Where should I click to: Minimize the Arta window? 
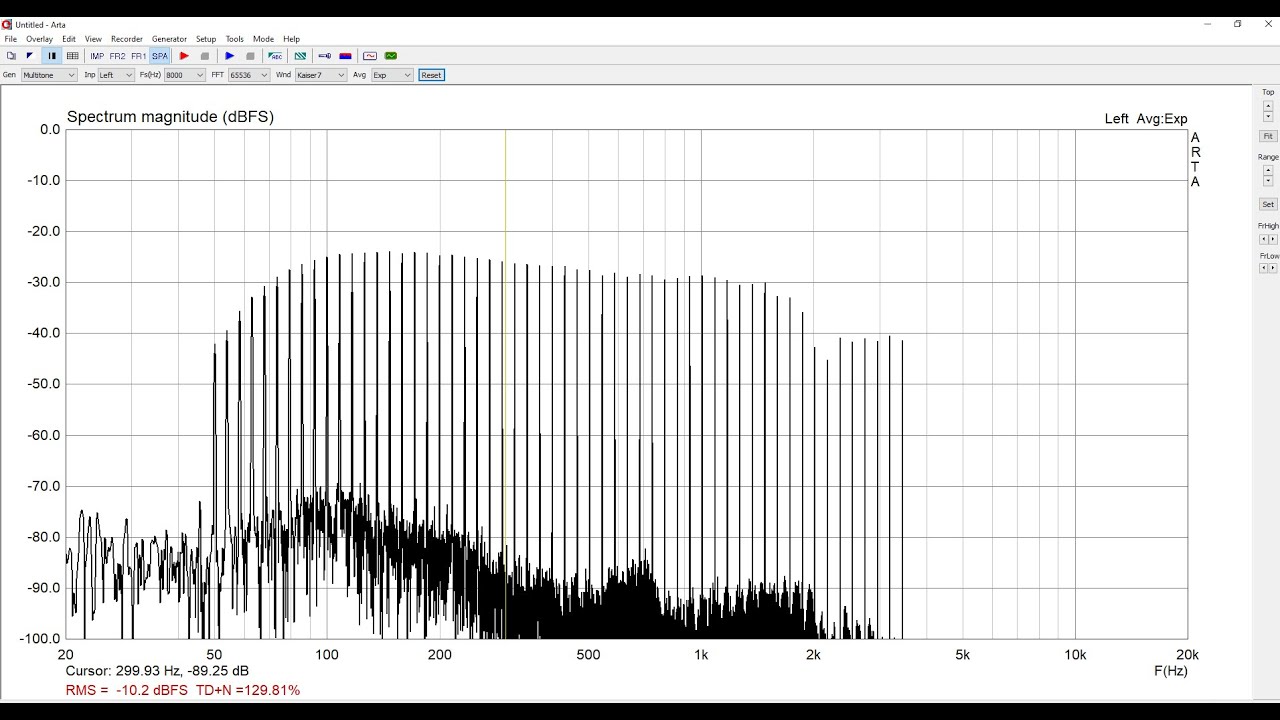tap(1208, 24)
